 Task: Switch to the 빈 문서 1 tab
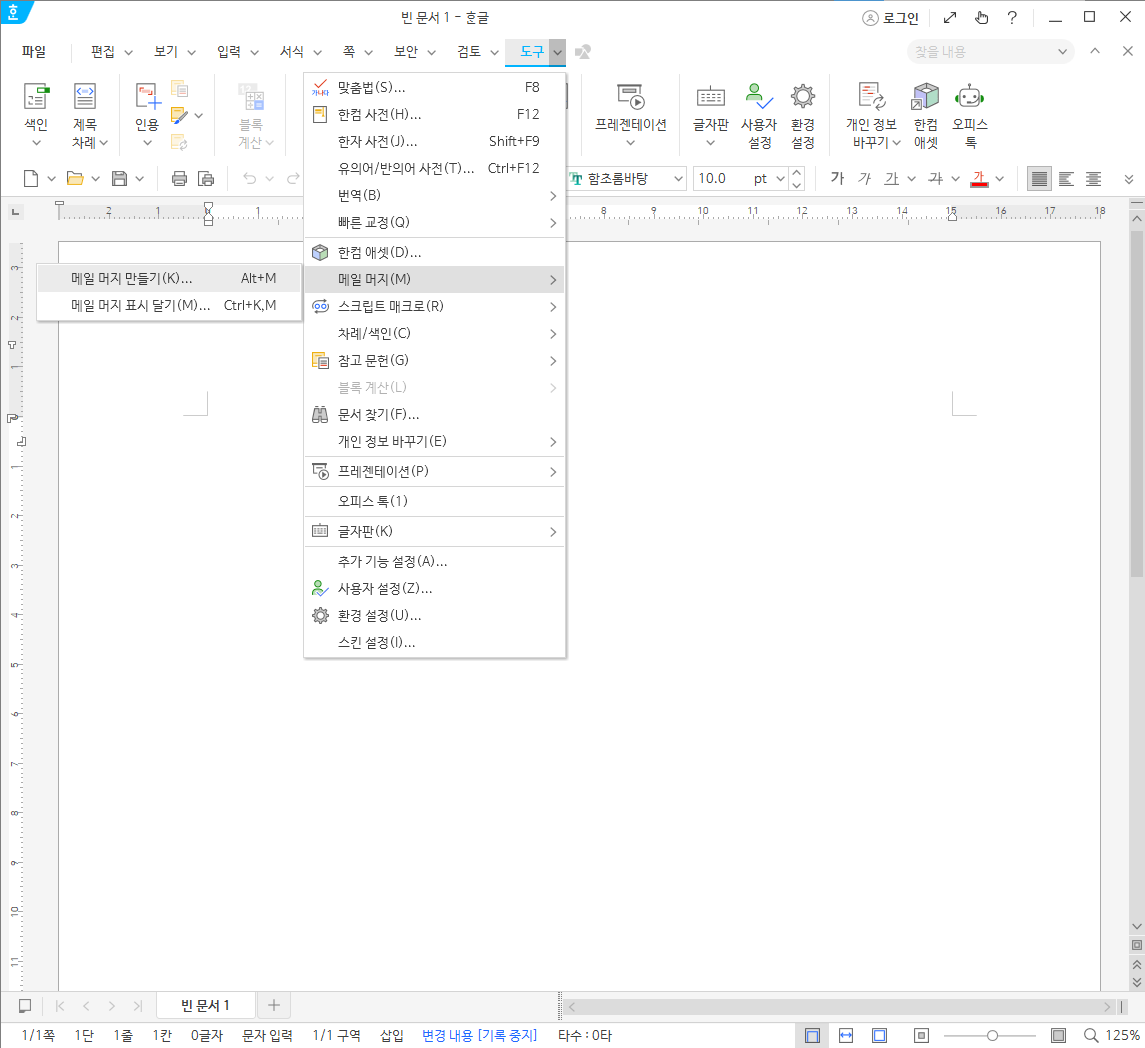(205, 1006)
